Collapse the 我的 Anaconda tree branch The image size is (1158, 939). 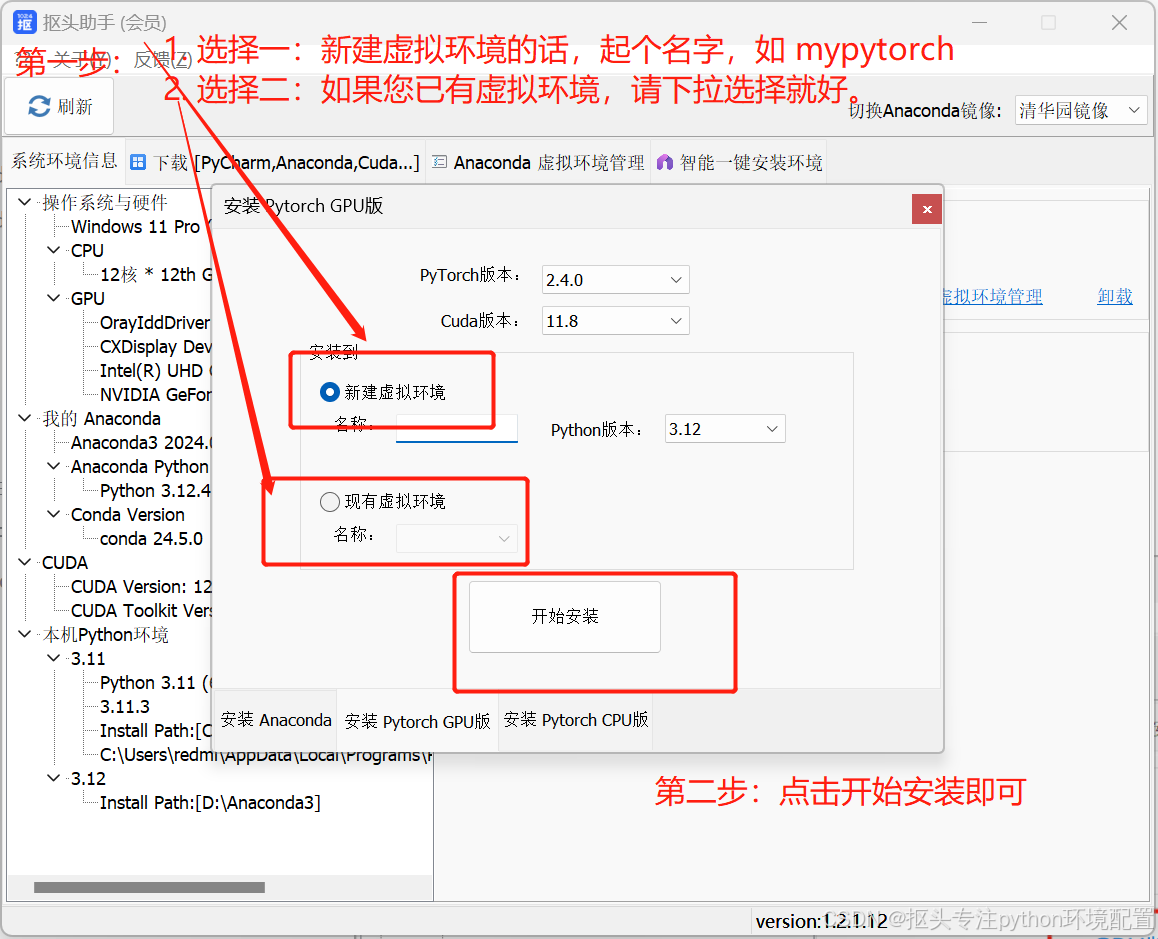(24, 418)
